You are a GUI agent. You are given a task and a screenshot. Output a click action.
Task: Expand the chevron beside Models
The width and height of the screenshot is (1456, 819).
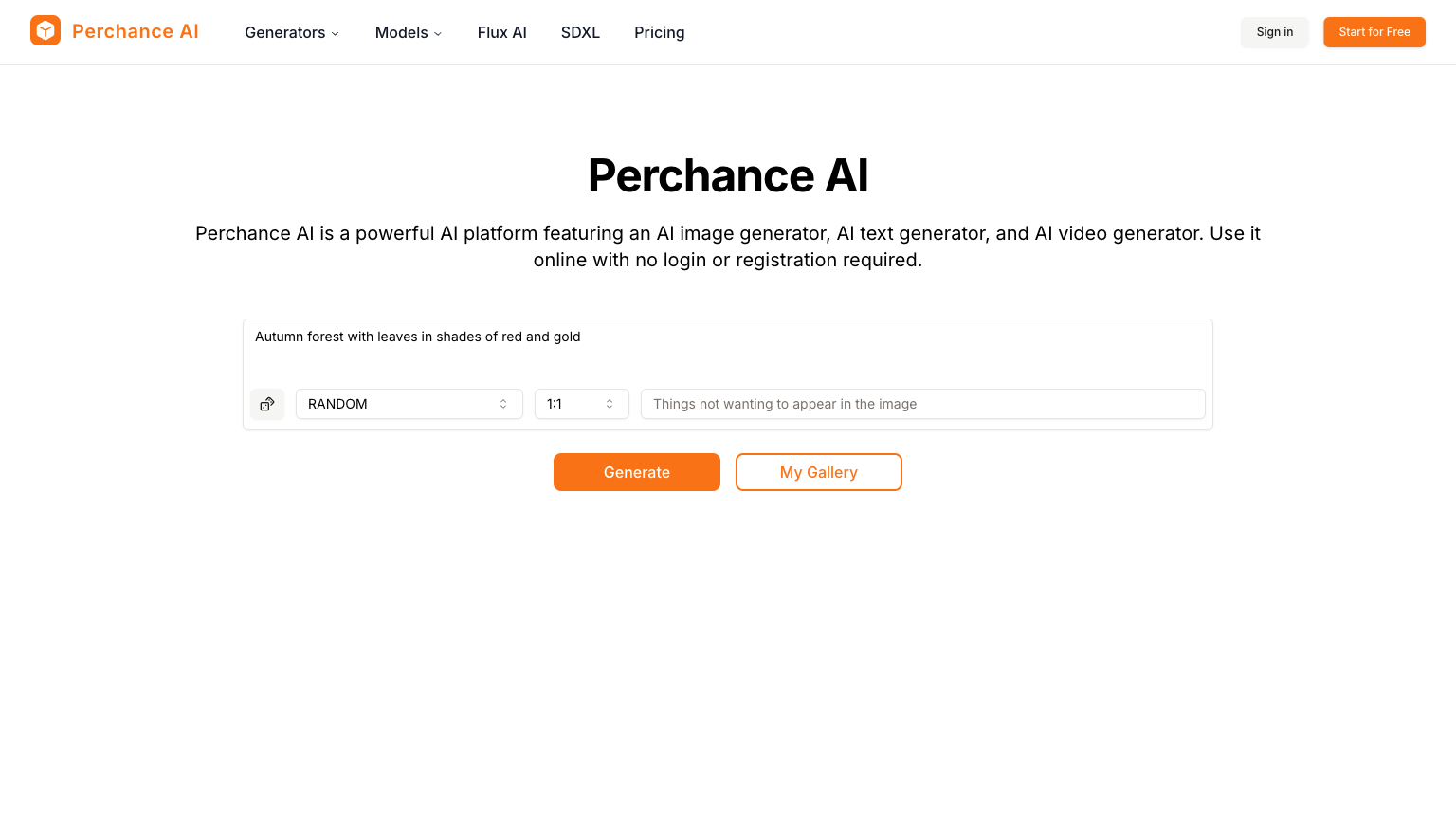[437, 33]
